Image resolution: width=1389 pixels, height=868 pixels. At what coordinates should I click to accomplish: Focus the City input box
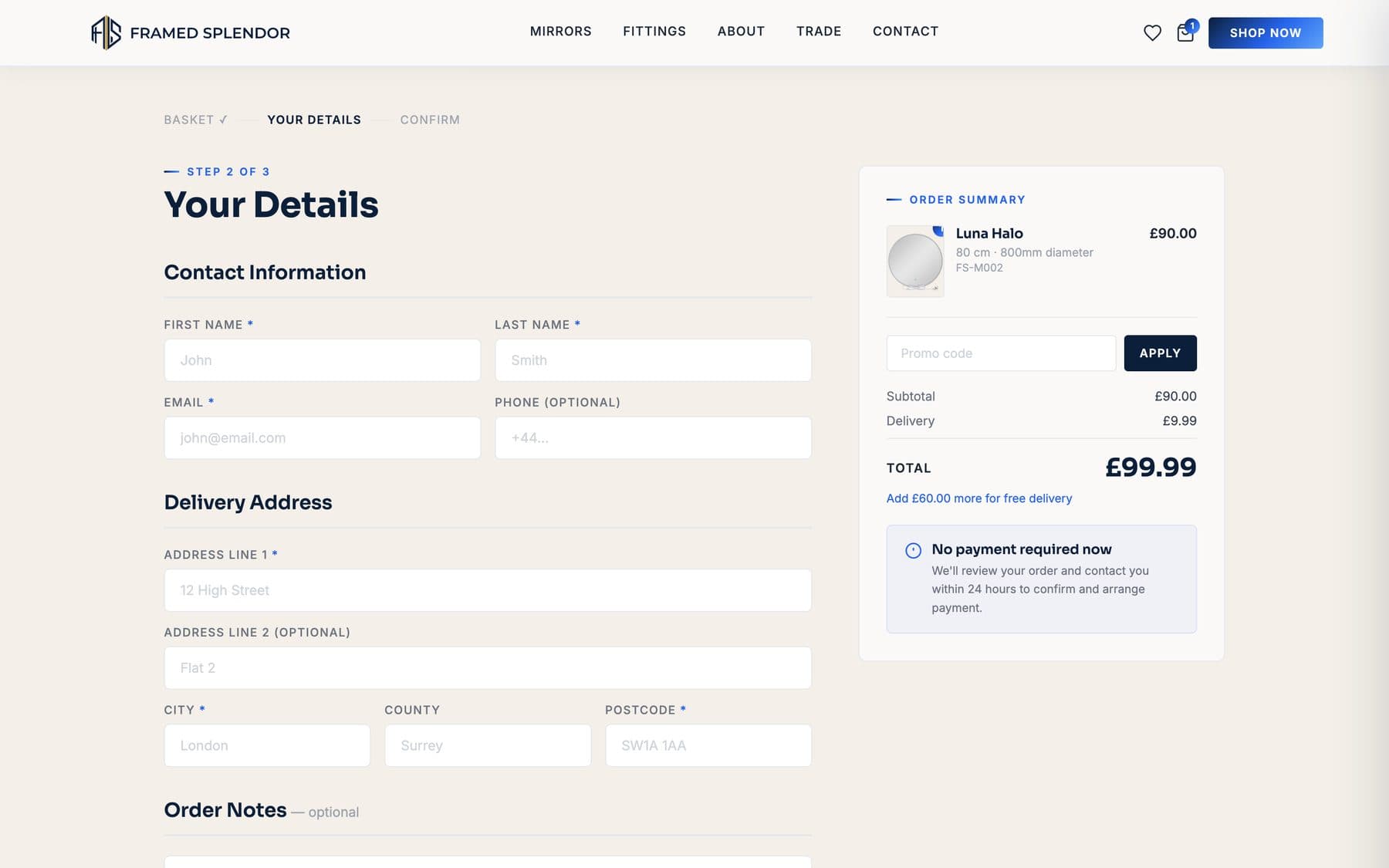coord(267,745)
